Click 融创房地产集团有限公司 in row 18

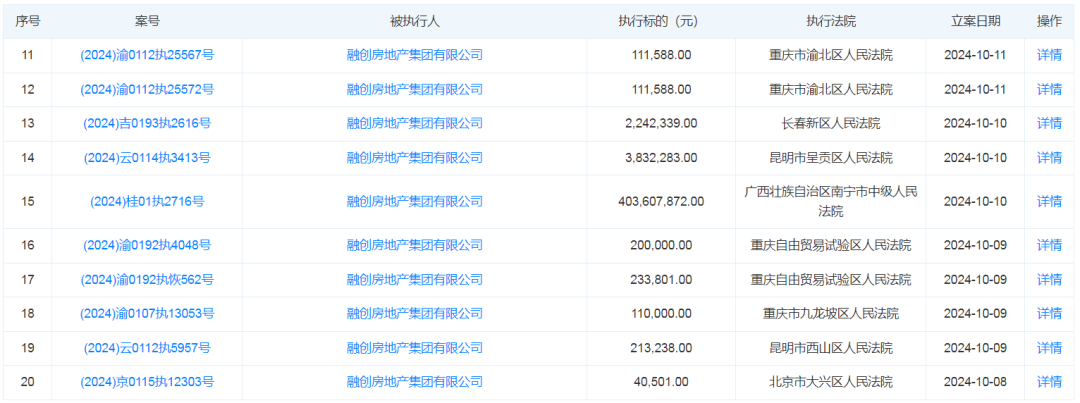pyautogui.click(x=415, y=314)
